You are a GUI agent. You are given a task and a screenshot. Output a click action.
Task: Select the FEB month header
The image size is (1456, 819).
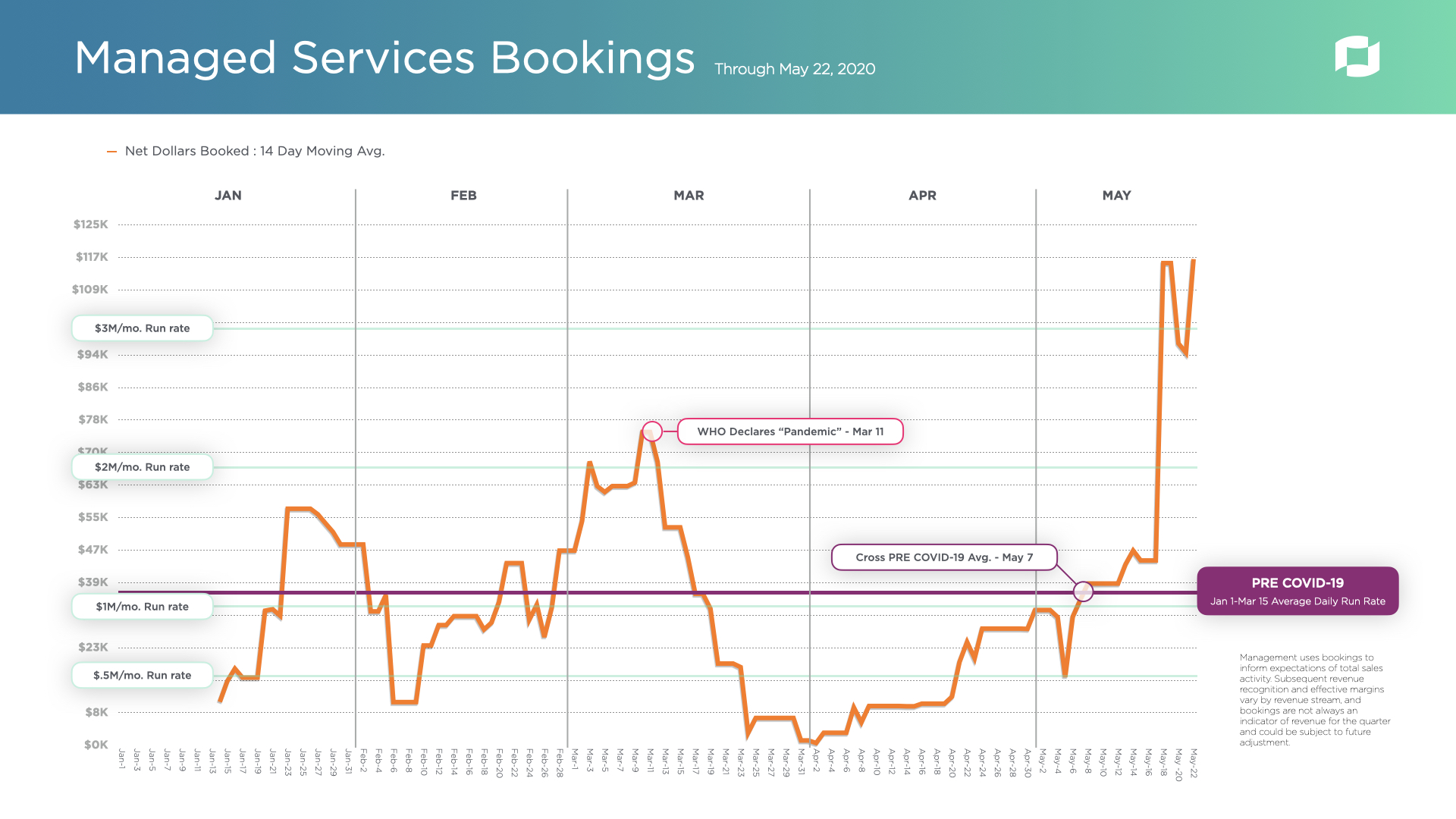[463, 196]
